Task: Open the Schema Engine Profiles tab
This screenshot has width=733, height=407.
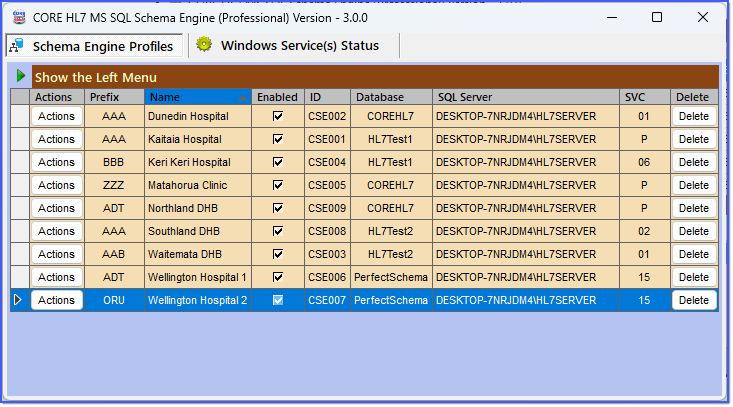Action: [x=94, y=46]
